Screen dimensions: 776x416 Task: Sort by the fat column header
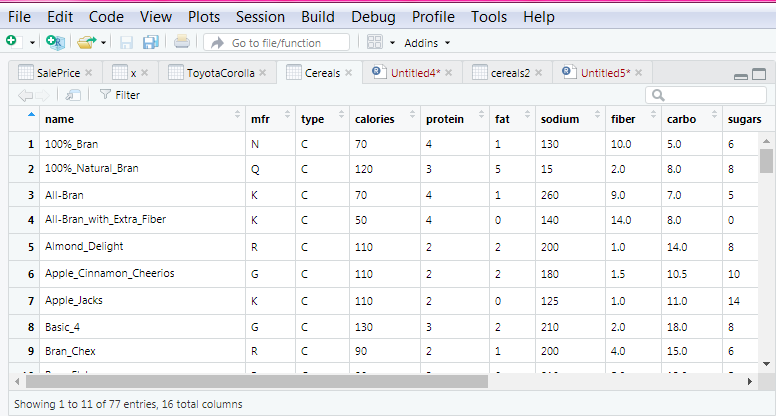point(512,119)
